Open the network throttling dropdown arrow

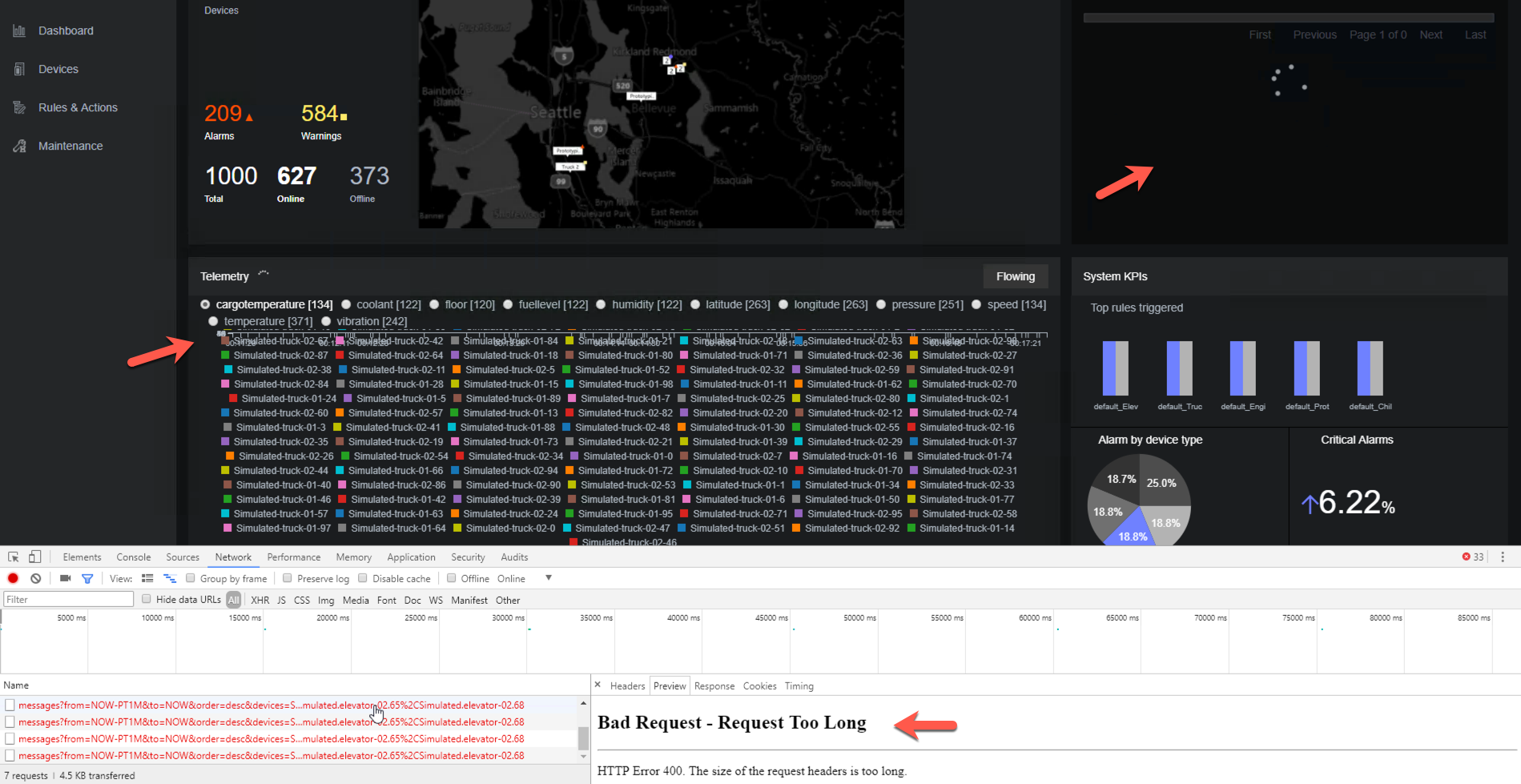[x=549, y=577]
